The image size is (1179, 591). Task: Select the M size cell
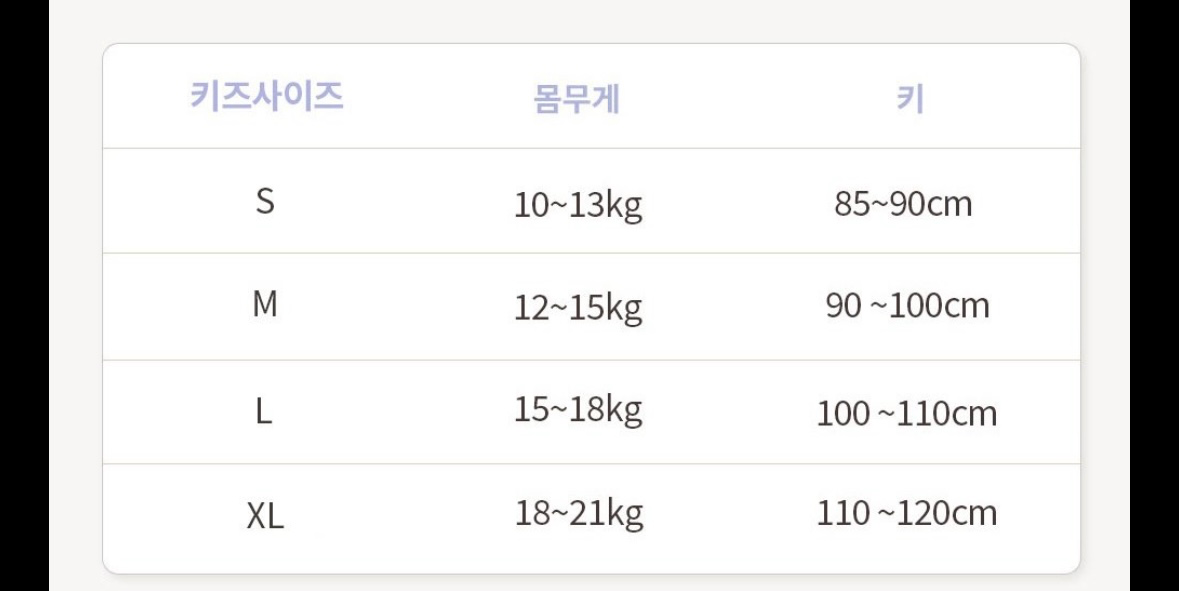coord(265,307)
